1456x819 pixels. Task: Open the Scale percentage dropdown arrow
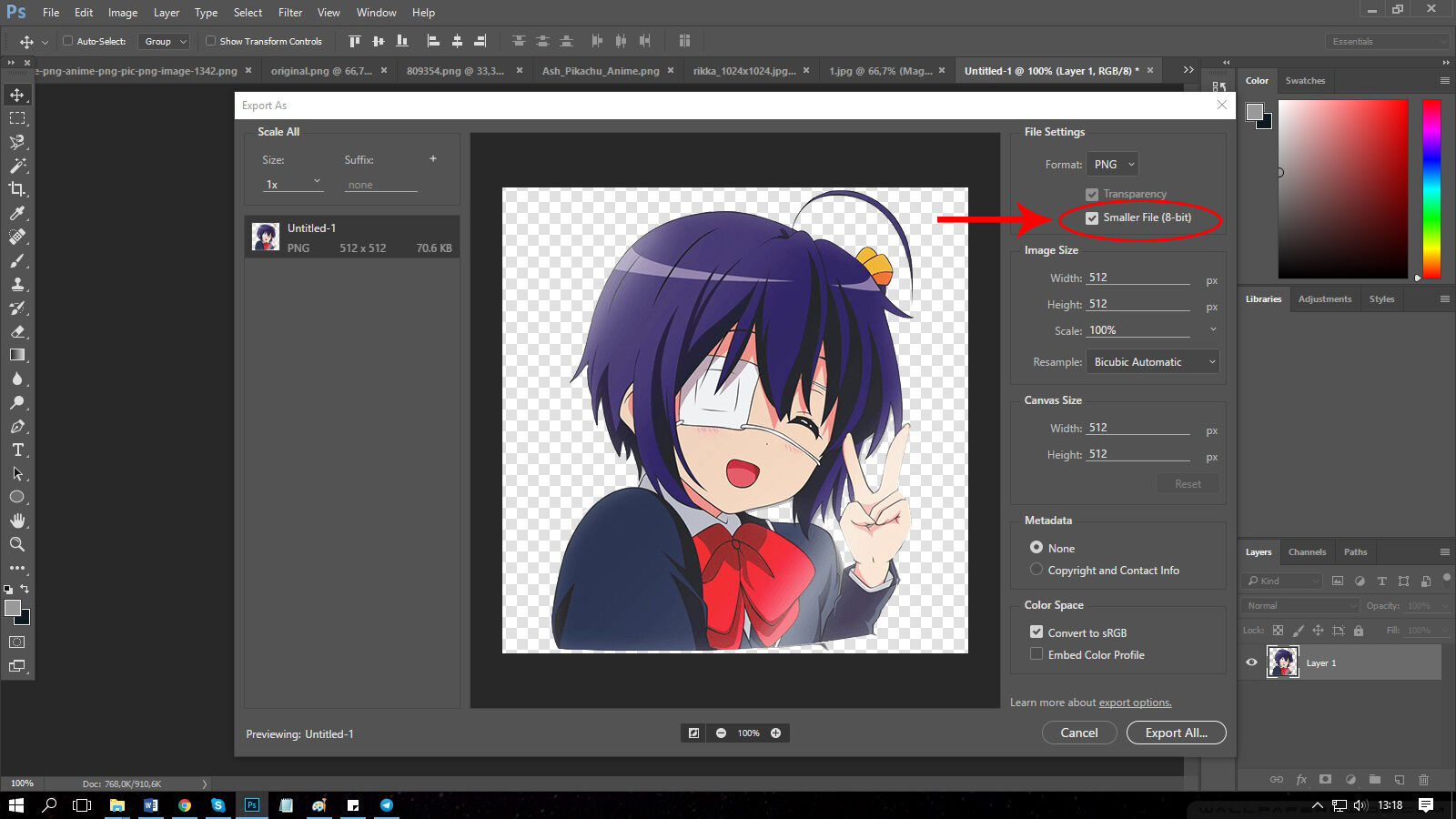(x=1213, y=329)
